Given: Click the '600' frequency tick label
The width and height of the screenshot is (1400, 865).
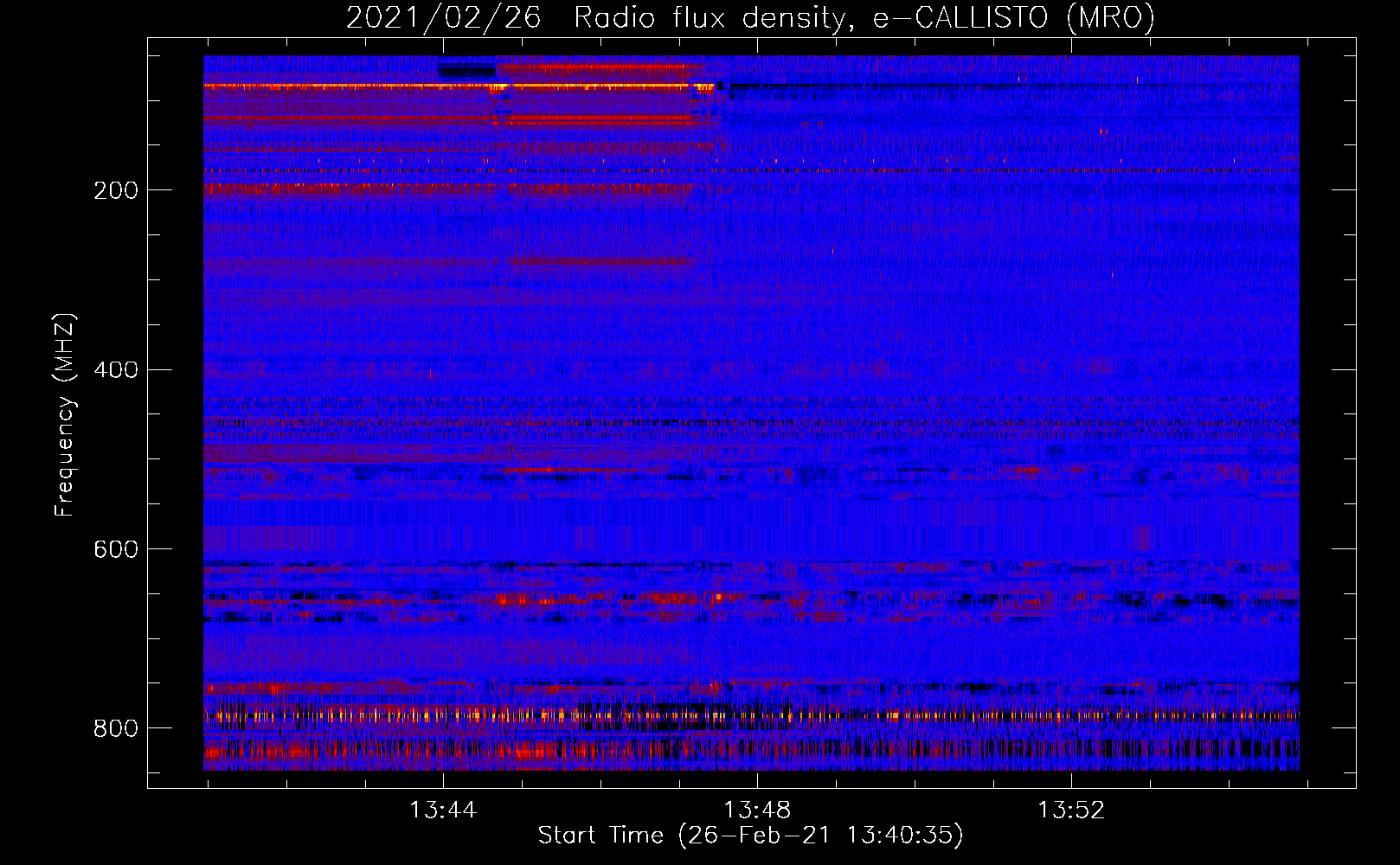Looking at the screenshot, I should pos(116,550).
